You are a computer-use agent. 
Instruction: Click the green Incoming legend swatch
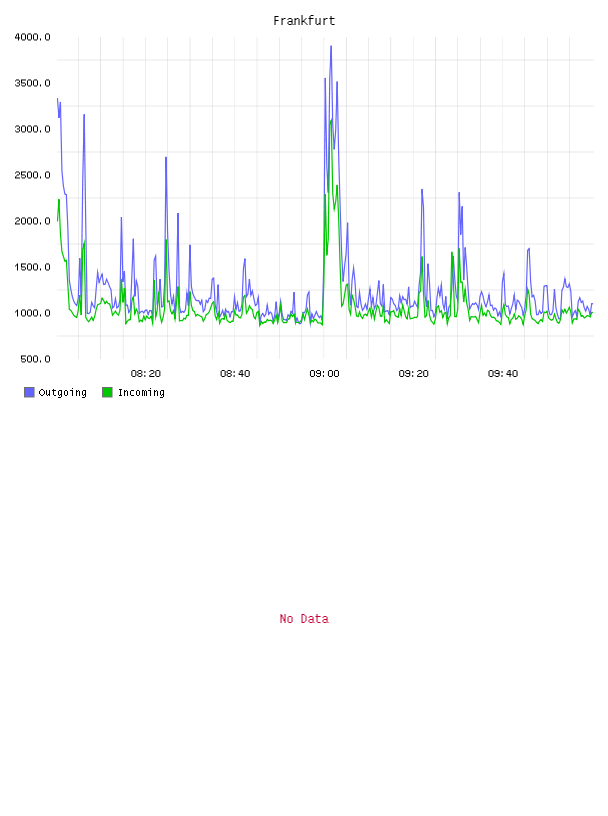107,392
